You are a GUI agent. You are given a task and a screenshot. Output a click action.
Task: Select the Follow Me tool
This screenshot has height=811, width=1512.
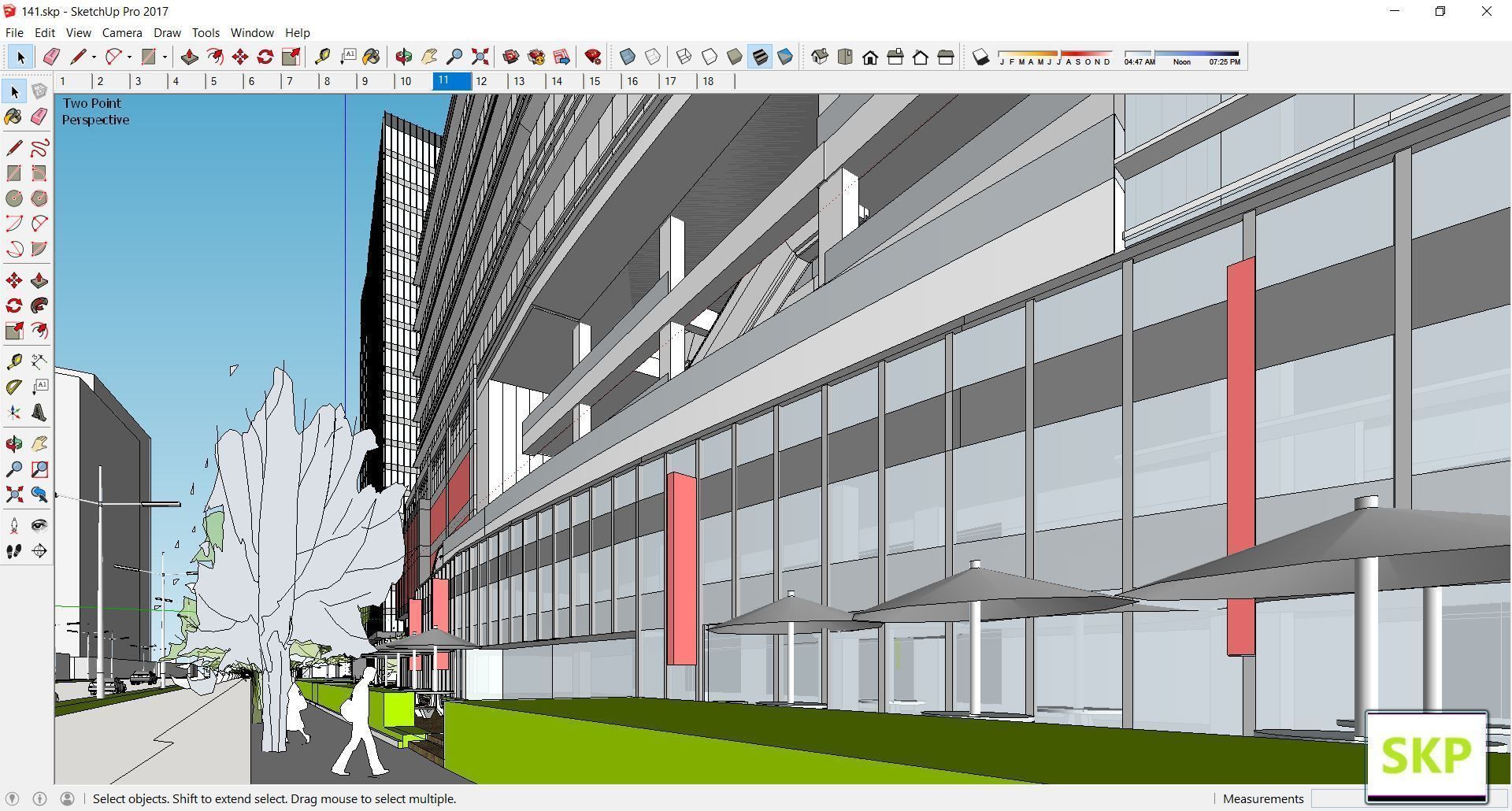tap(39, 306)
